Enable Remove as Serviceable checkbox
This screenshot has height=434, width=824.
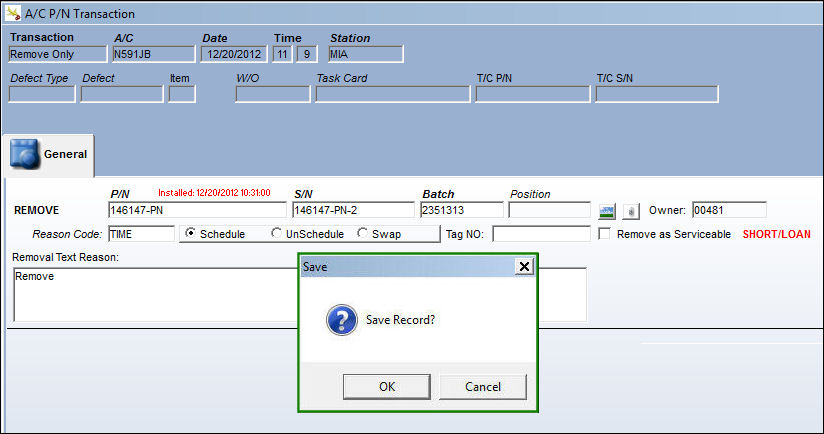pos(604,234)
